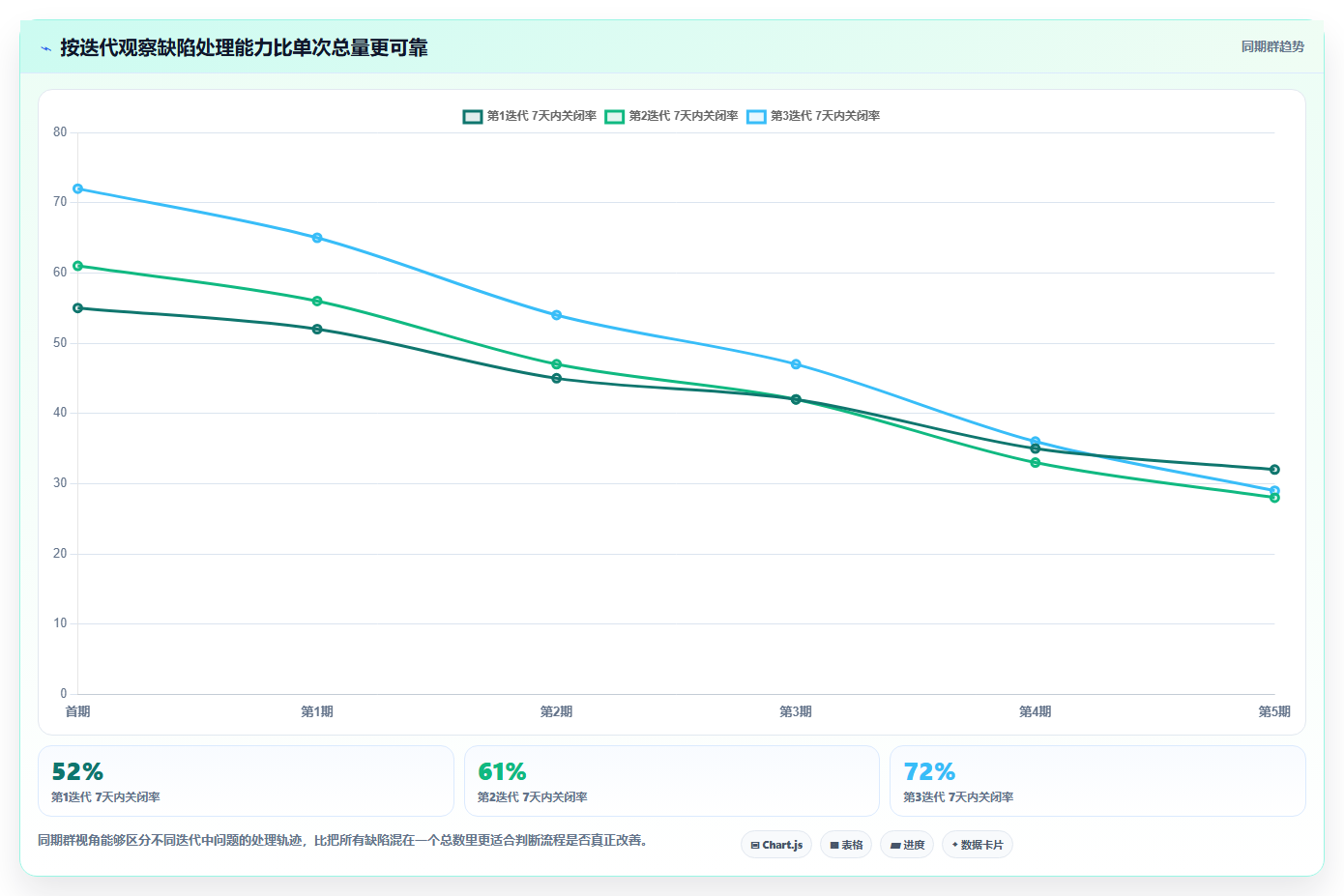1344x896 pixels.
Task: Click 第2迭代 data point at 第1期 (56)
Action: (317, 302)
